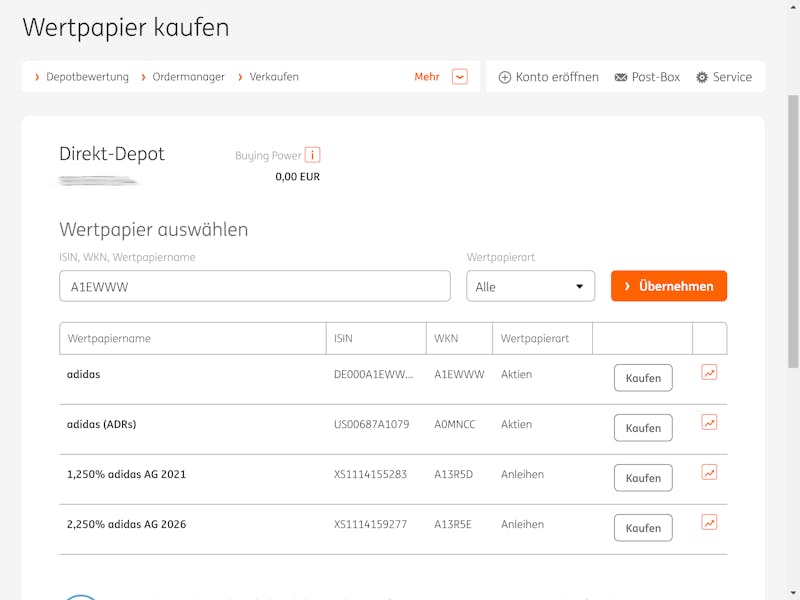Click Kaufen for 1,250% adidas AG 2021
The width and height of the screenshot is (800, 600).
click(x=643, y=478)
